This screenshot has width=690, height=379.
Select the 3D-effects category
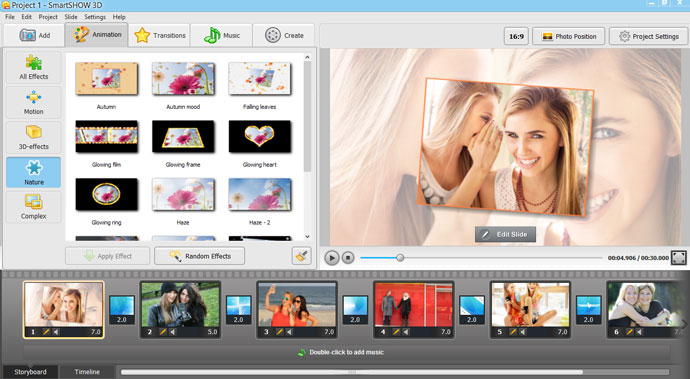coord(33,137)
